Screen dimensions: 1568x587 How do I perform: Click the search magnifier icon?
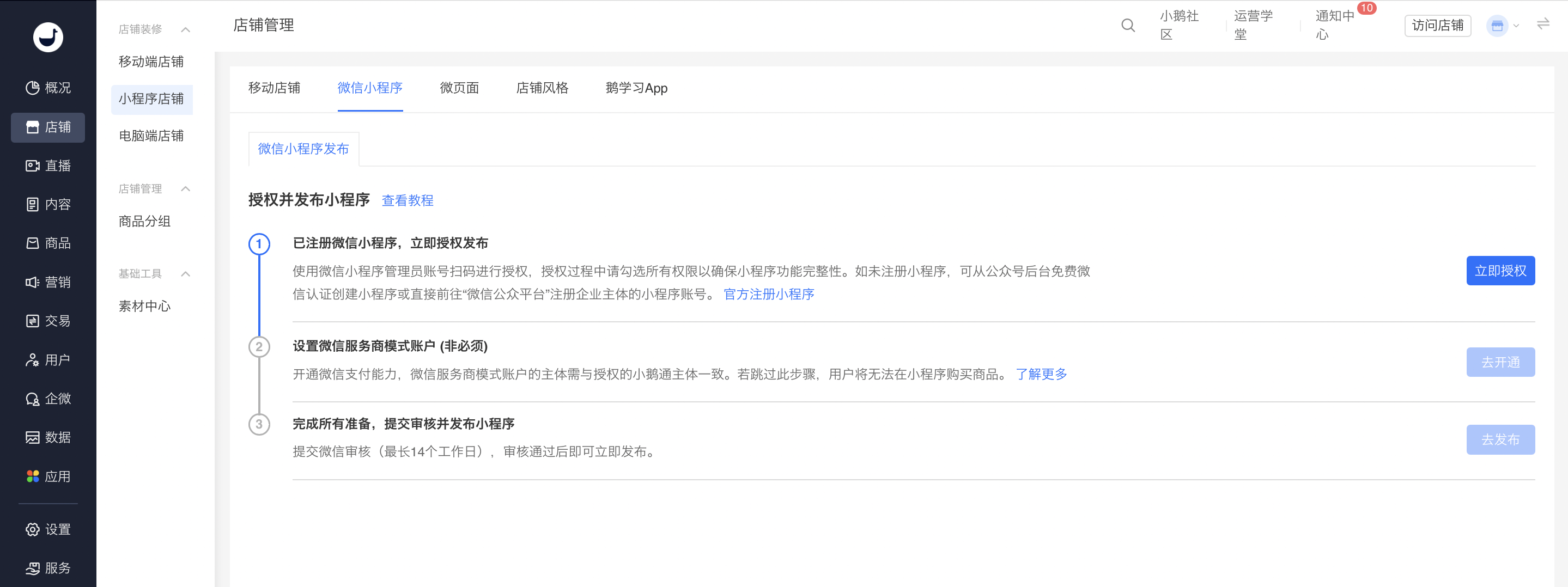click(x=1128, y=26)
